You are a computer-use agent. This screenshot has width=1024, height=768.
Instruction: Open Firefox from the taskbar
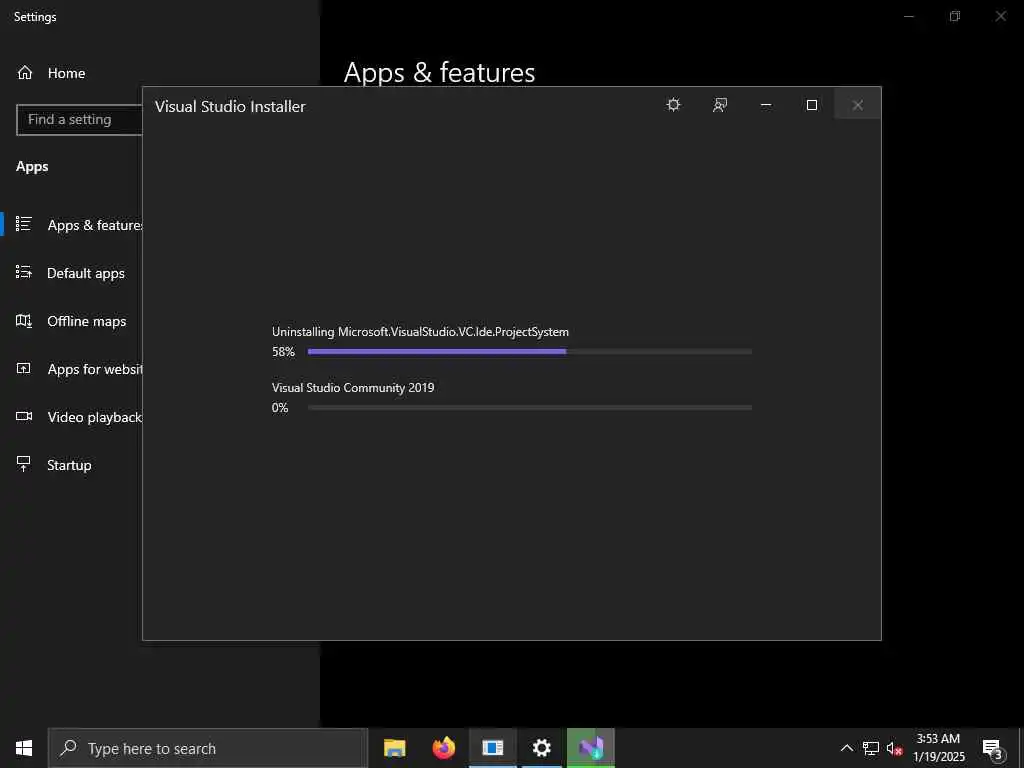tap(443, 748)
